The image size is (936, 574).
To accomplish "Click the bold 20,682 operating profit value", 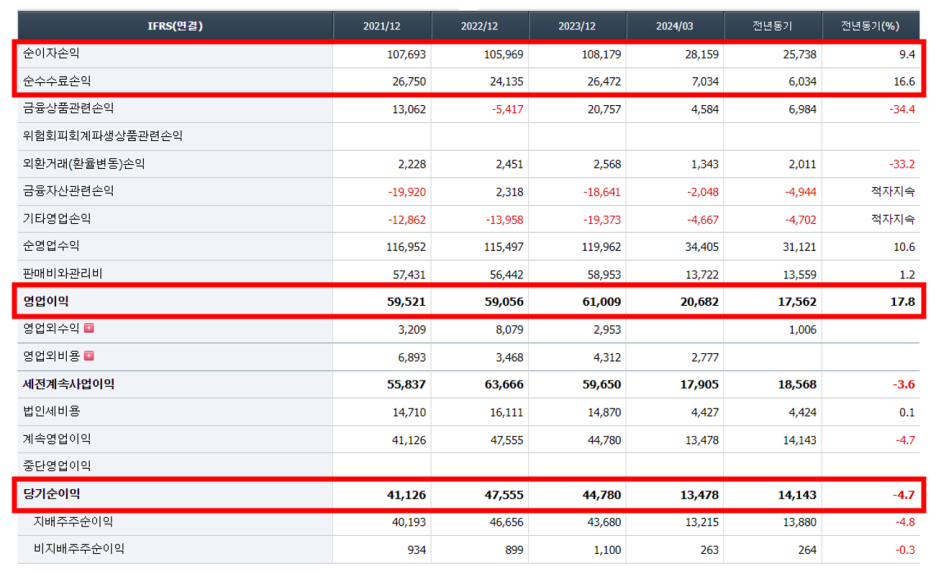I will pos(700,302).
